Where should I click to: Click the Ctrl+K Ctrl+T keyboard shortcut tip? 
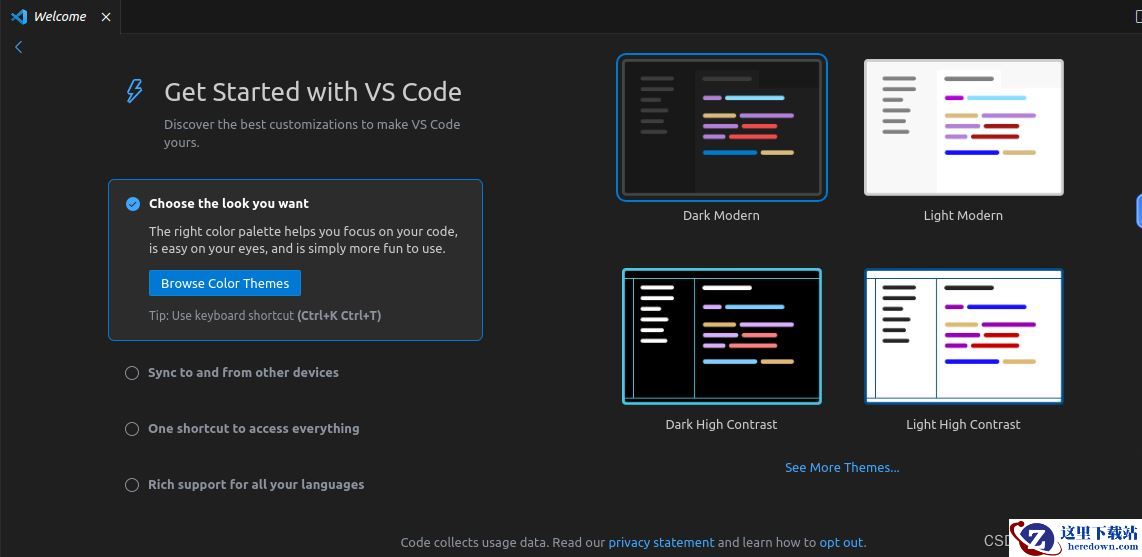(339, 316)
